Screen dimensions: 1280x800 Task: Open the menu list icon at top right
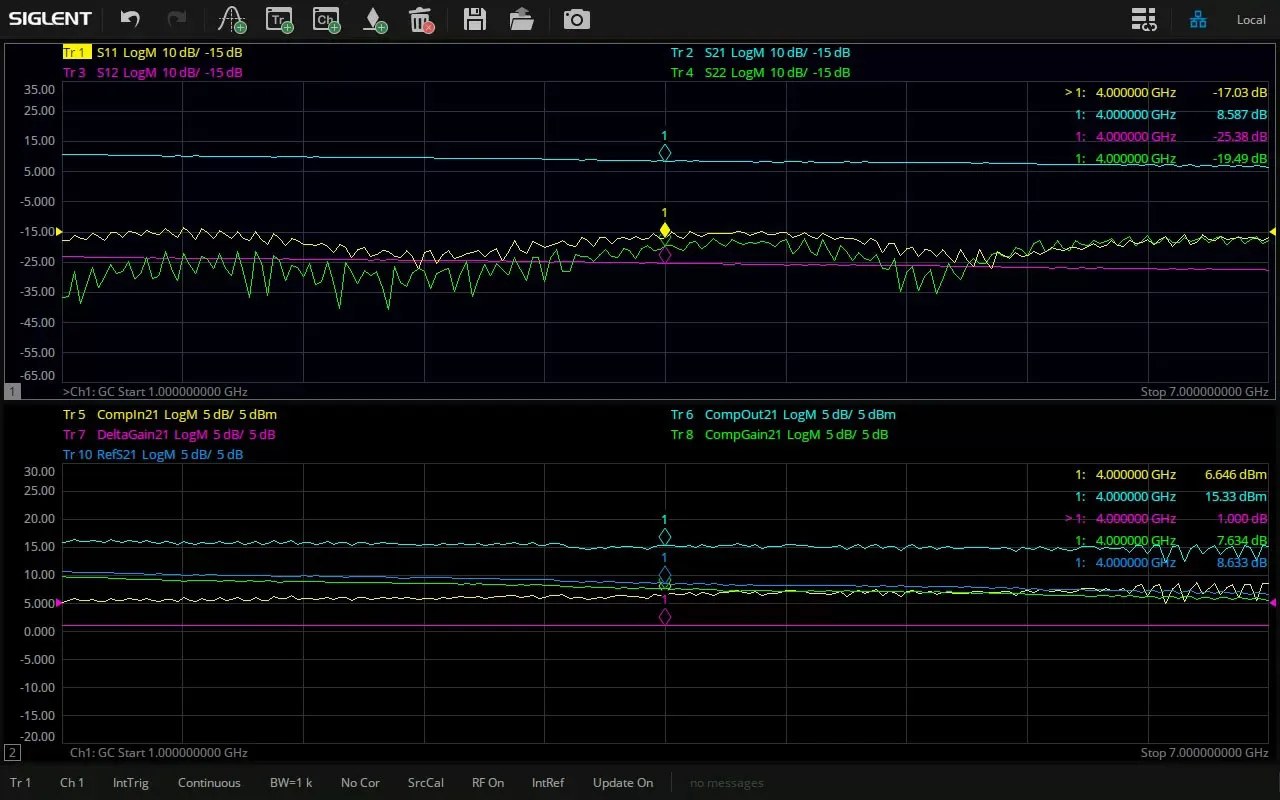1143,19
